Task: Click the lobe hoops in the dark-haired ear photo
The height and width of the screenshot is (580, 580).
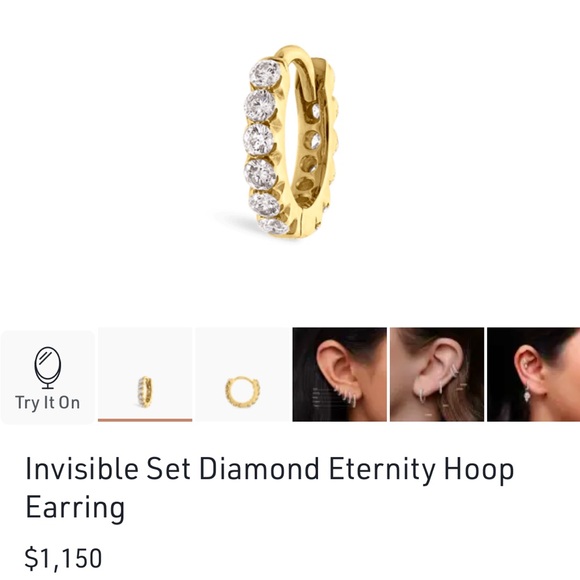Action: 345,396
